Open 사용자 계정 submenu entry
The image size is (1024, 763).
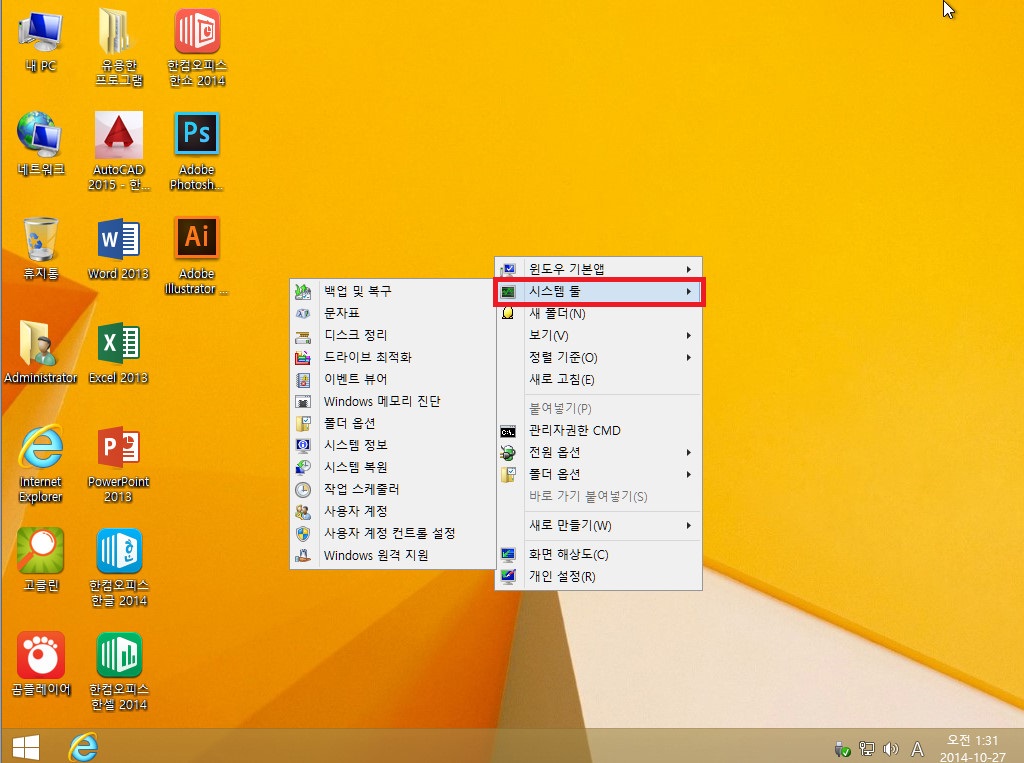tap(392, 511)
